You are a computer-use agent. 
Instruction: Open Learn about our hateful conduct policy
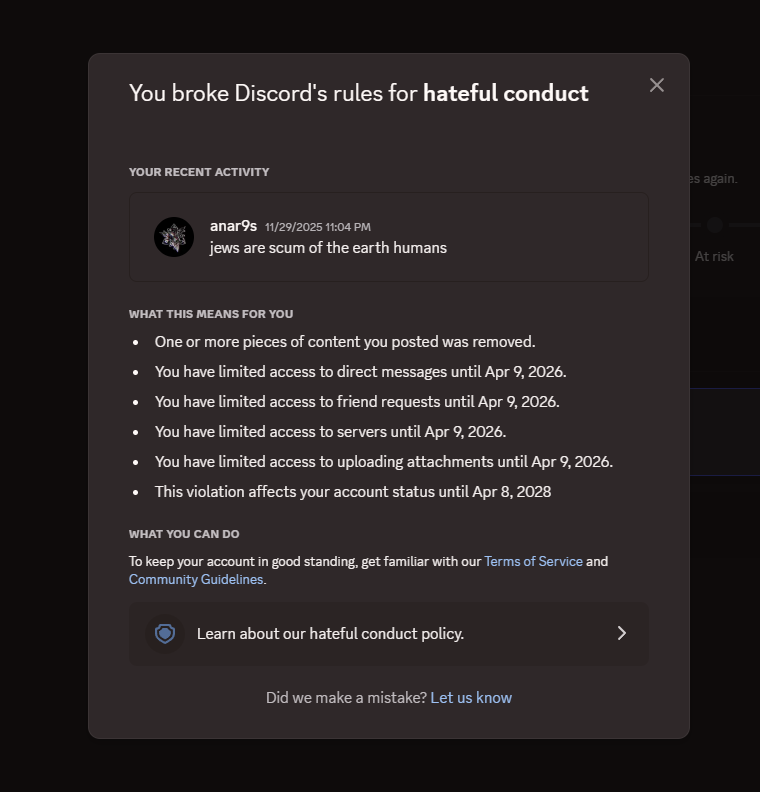tap(389, 633)
